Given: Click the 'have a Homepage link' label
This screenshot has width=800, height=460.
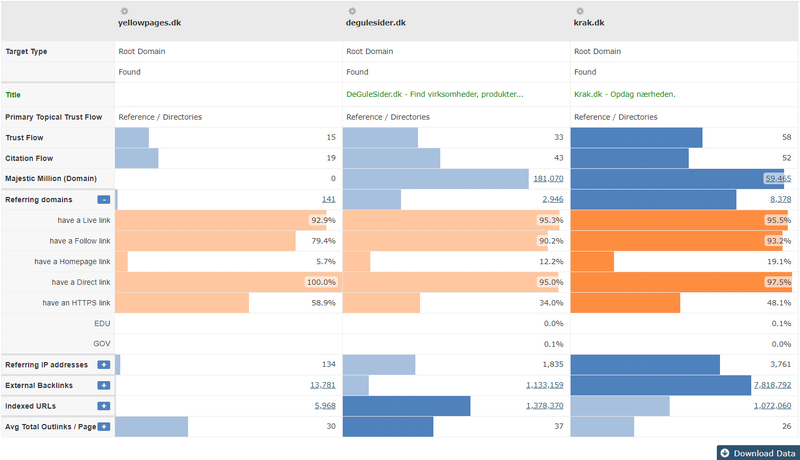Looking at the screenshot, I should coord(72,262).
